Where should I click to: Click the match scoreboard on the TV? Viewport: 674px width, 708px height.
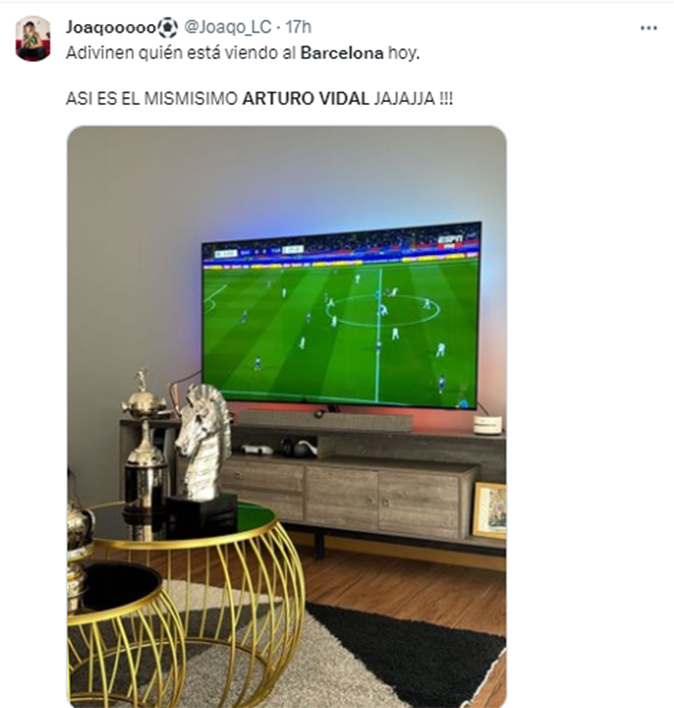point(258,252)
